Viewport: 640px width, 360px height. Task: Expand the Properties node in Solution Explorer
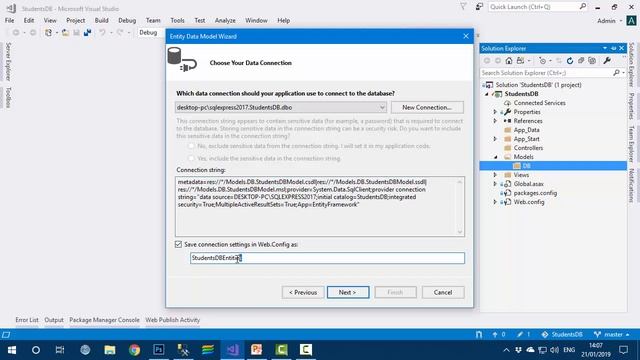[495, 112]
